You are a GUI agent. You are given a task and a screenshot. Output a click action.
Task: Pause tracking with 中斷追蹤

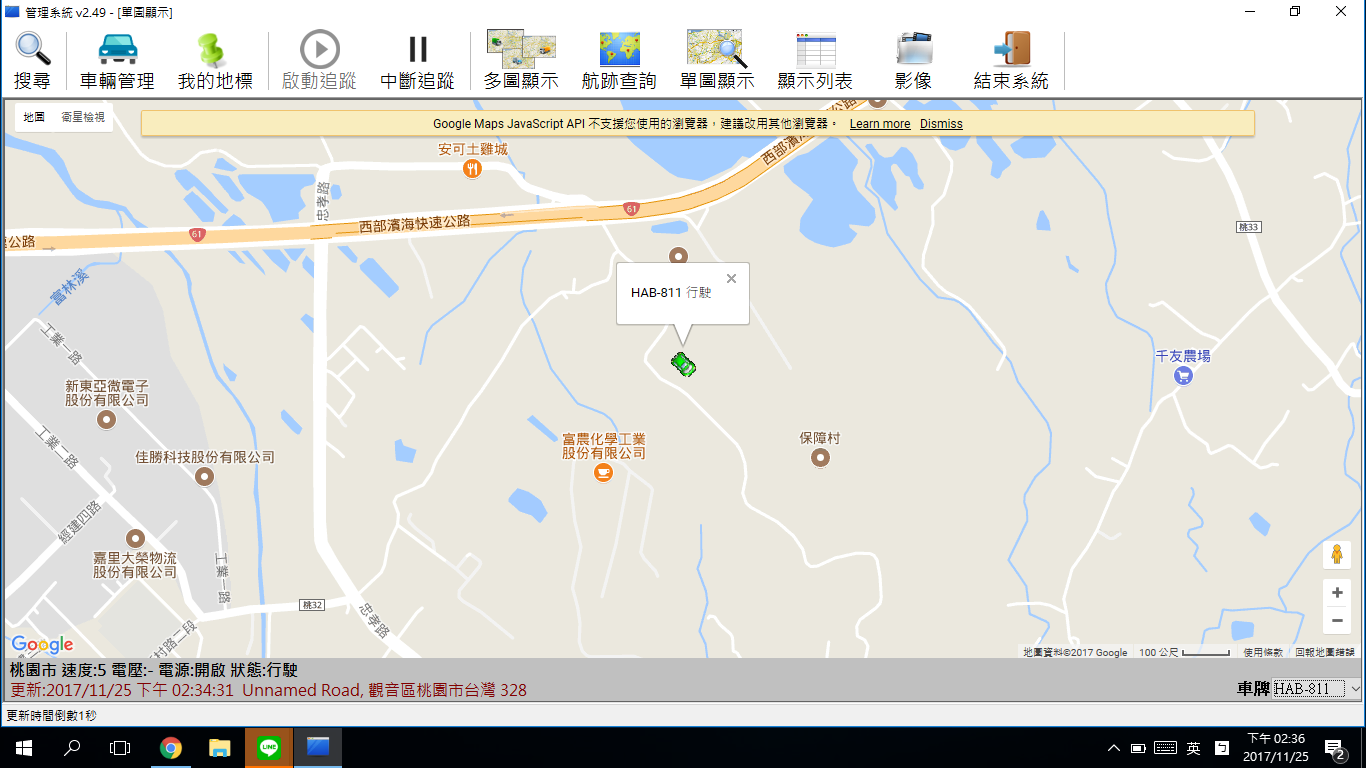click(417, 61)
